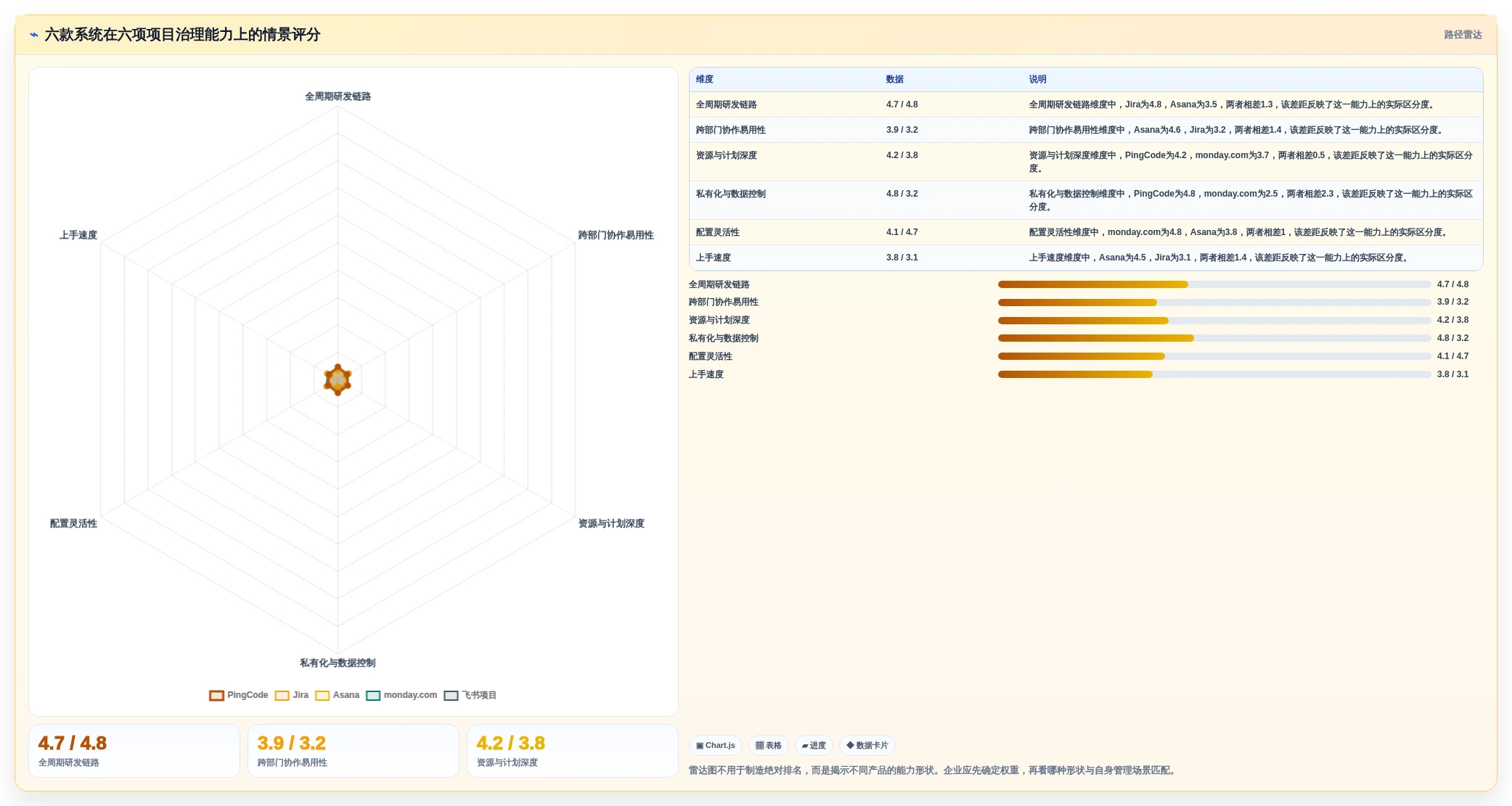Click the 4.1 / 4.7 data cell in the table
Image resolution: width=1512 pixels, height=806 pixels.
(902, 232)
